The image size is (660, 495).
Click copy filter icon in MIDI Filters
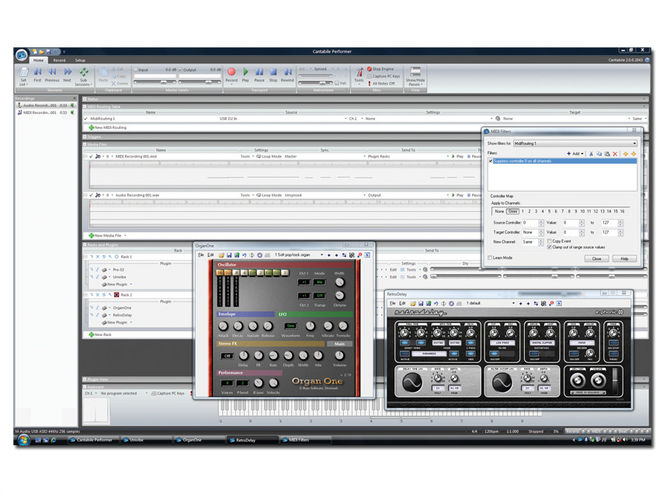[599, 154]
